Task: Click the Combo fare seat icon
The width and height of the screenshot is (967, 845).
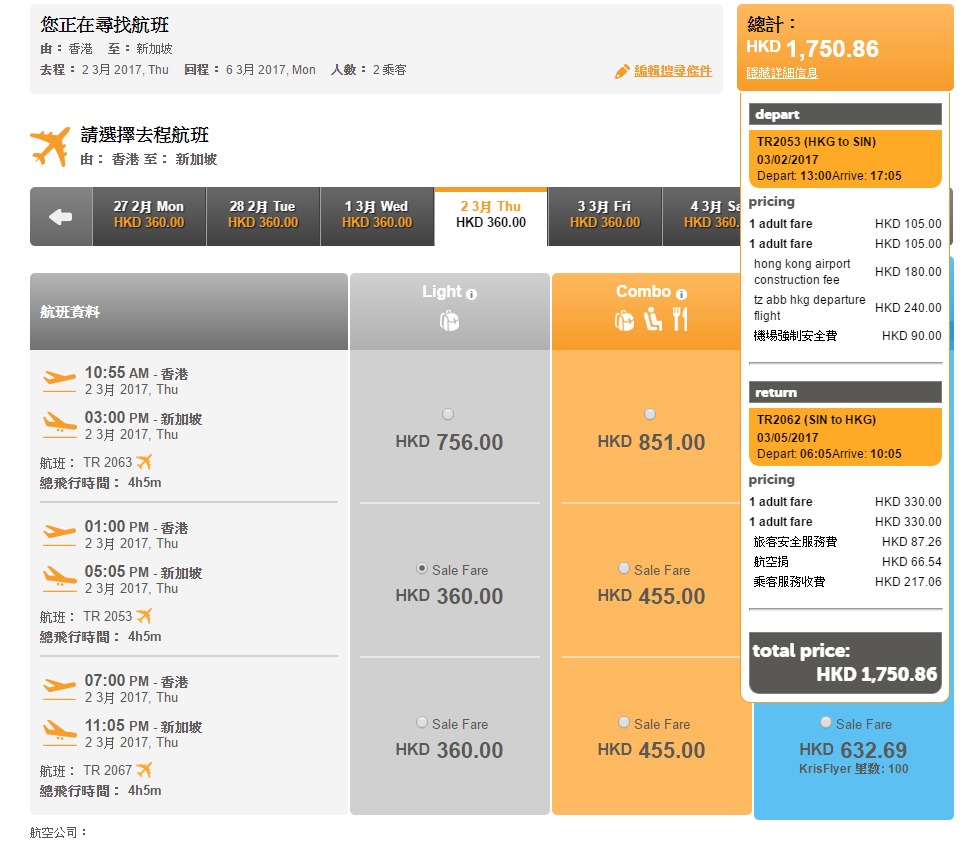Action: pyautogui.click(x=652, y=319)
